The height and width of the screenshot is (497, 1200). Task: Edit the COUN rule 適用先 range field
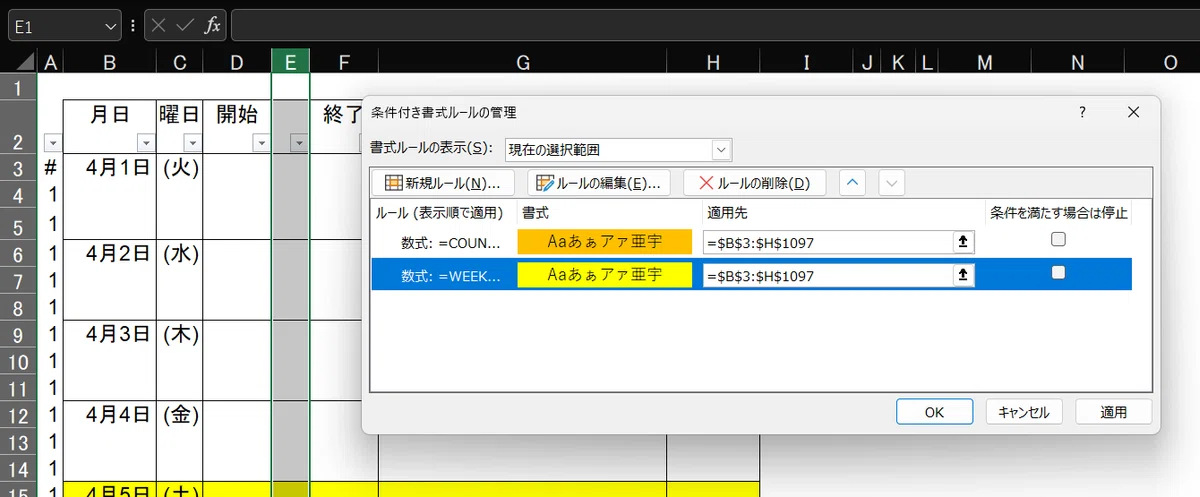(x=827, y=242)
